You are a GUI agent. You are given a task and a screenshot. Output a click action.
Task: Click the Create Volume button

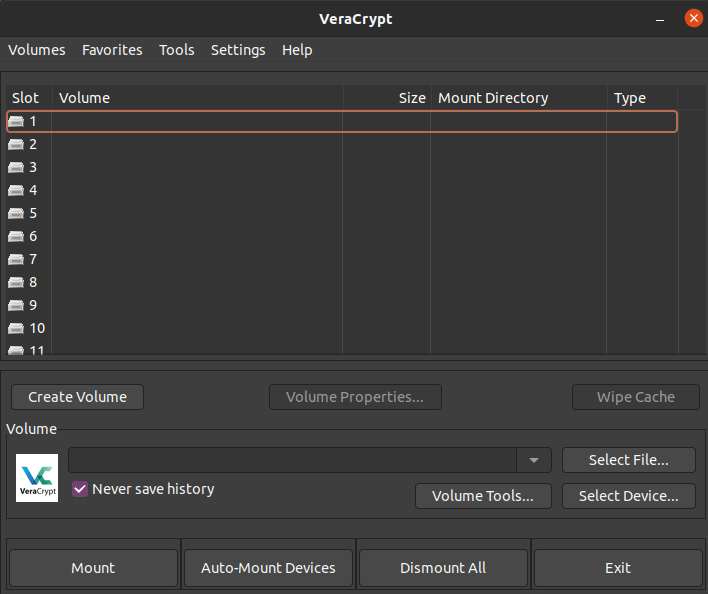click(78, 397)
